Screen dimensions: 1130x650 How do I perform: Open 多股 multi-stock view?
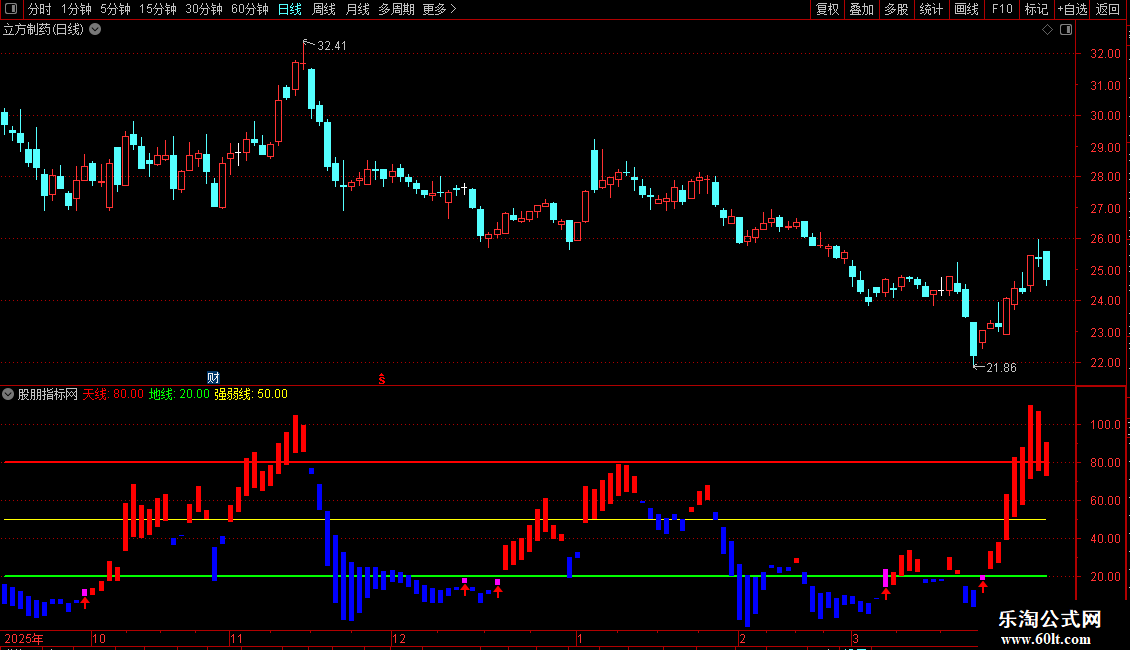click(x=896, y=9)
